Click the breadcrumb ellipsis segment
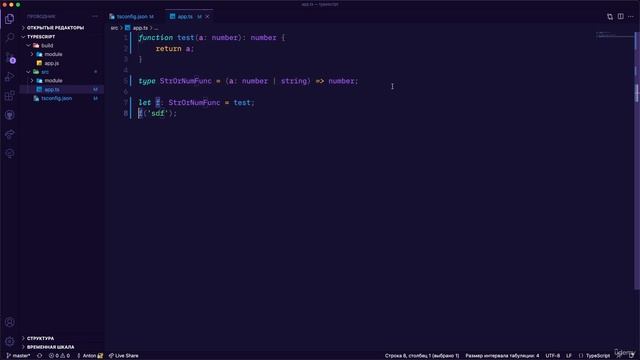This screenshot has height=360, width=640. 156,28
